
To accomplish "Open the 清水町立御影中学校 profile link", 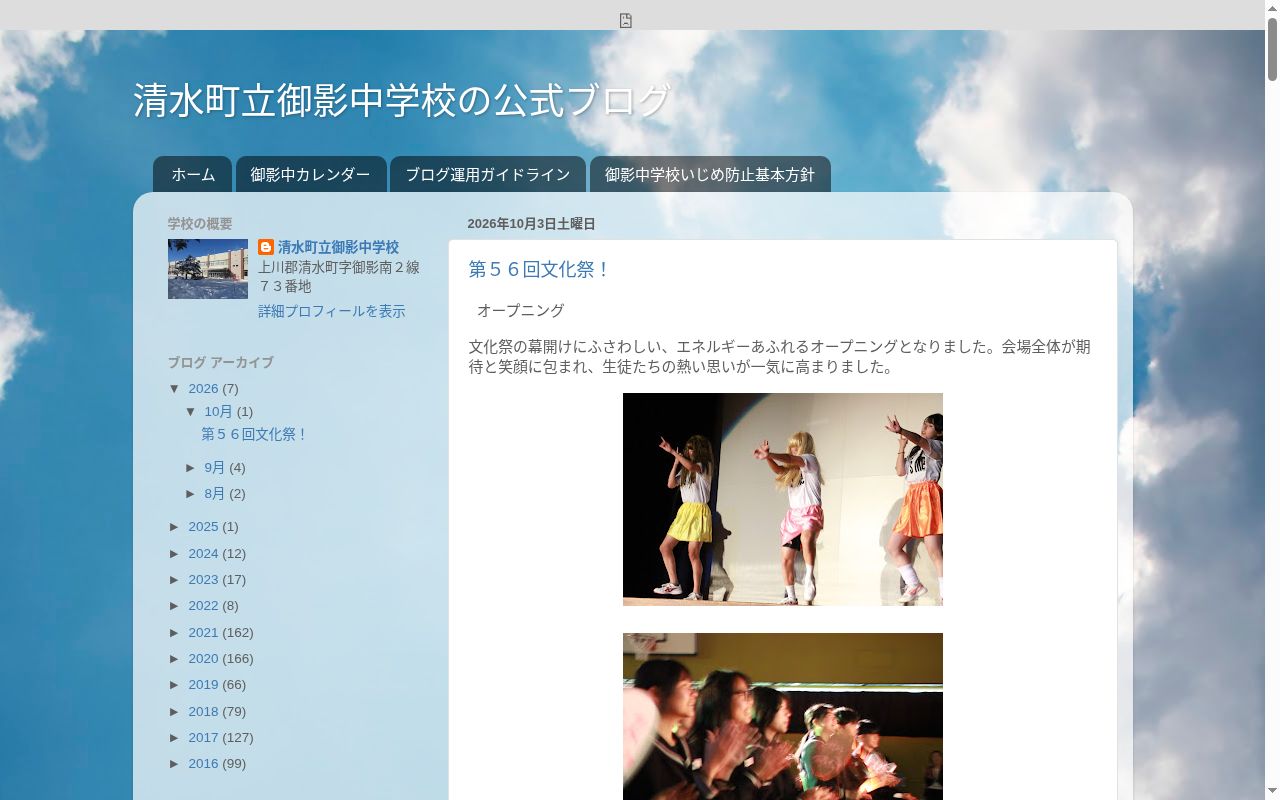I will pos(338,247).
